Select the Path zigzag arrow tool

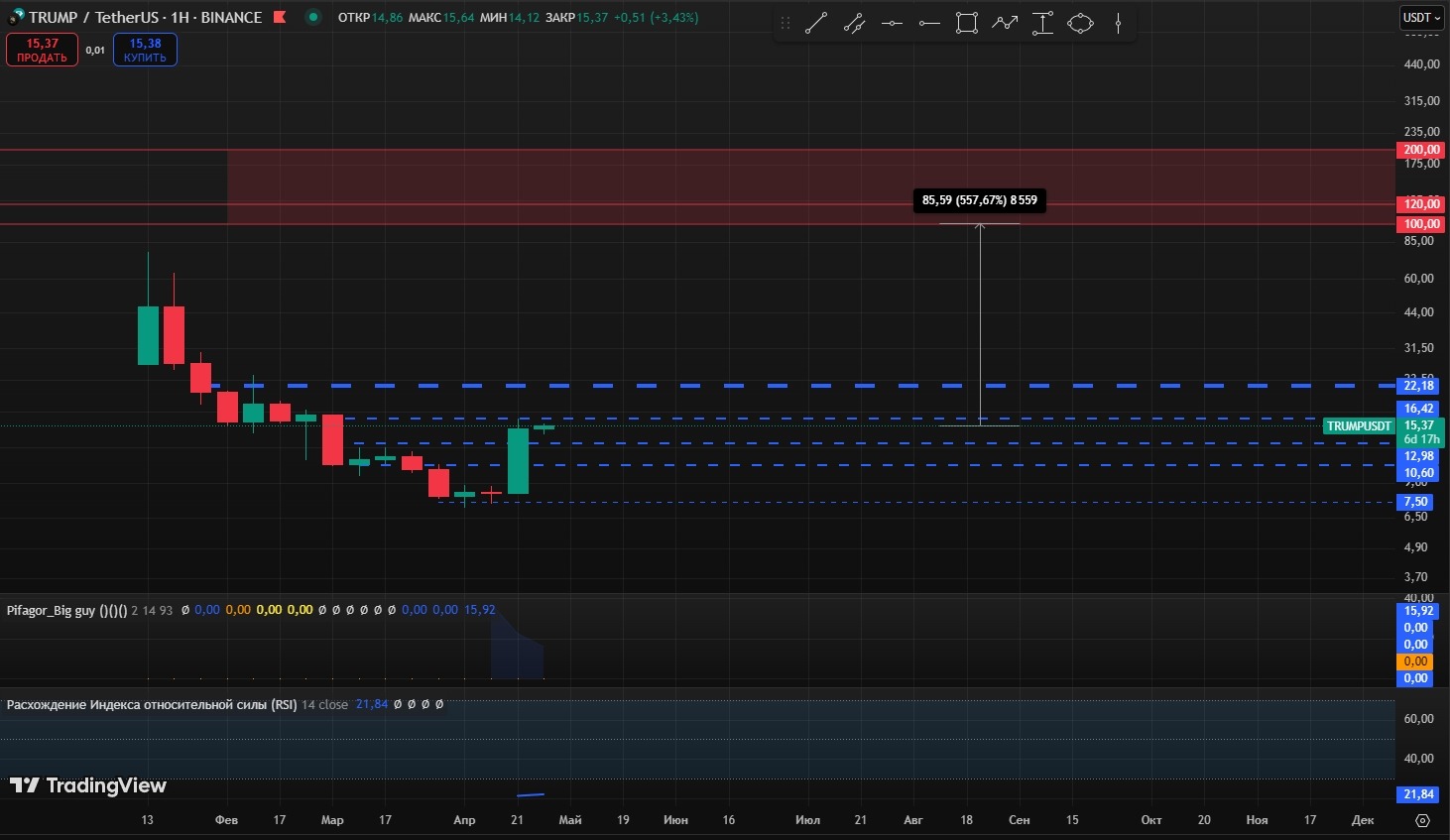point(1005,23)
